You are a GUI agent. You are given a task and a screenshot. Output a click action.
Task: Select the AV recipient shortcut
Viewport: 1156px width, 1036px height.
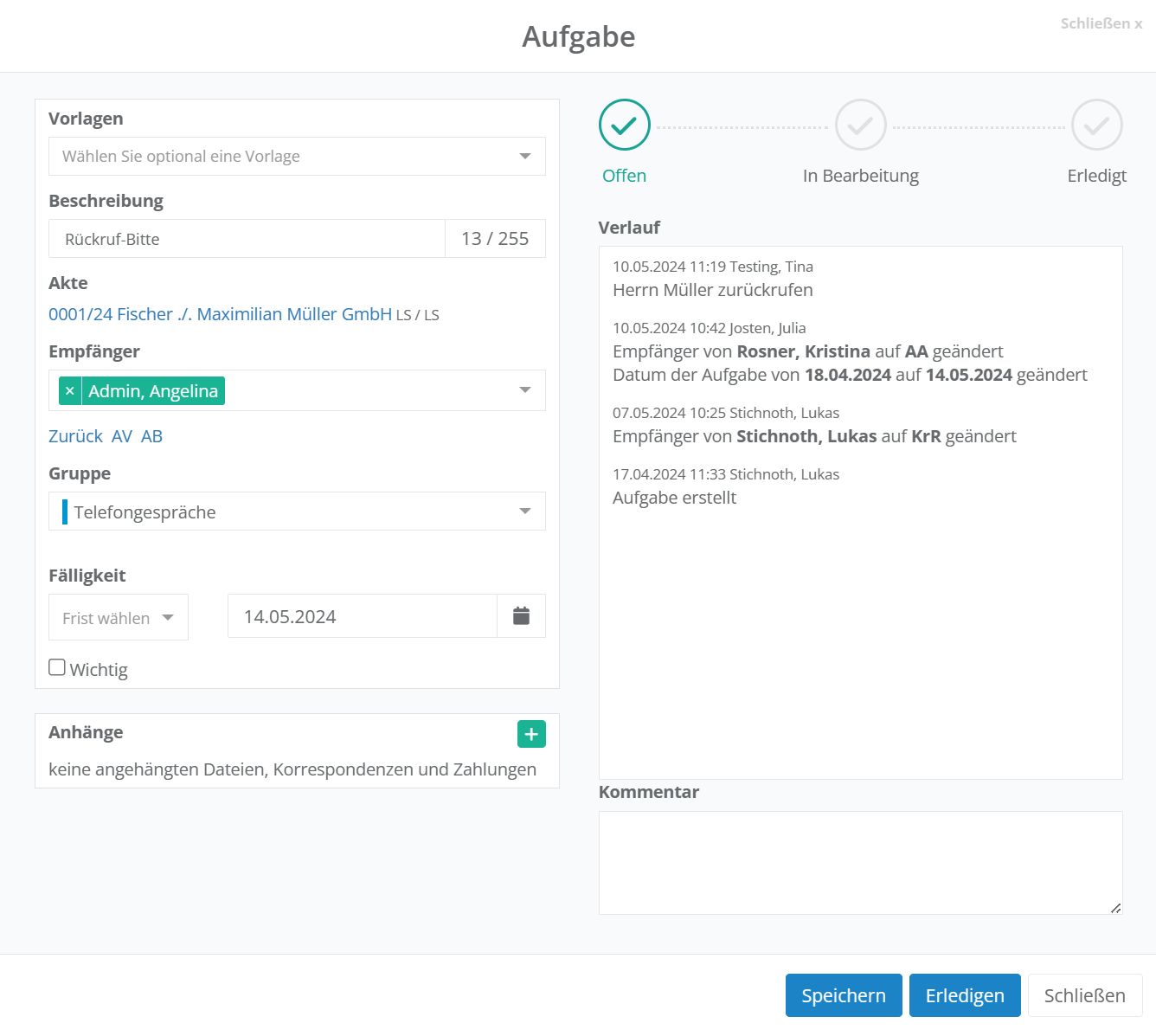[x=122, y=436]
